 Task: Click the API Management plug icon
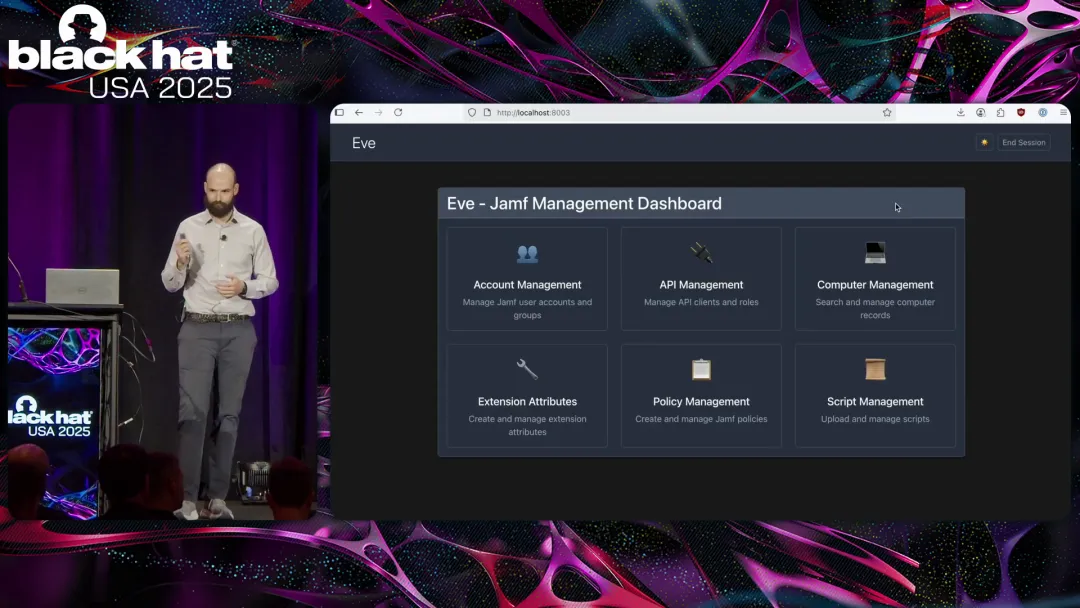pyautogui.click(x=701, y=253)
